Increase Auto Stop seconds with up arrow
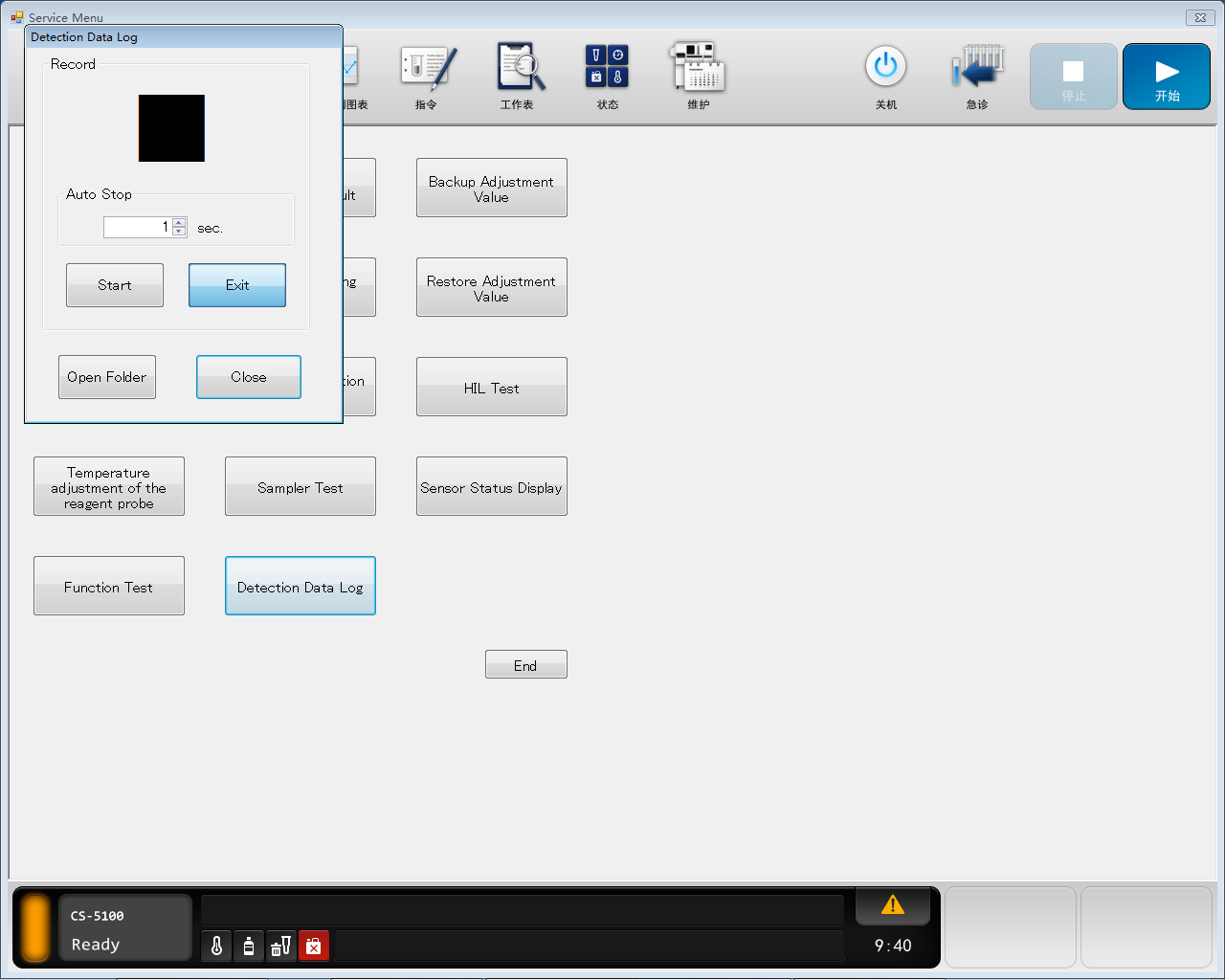Image resolution: width=1225 pixels, height=980 pixels. pyautogui.click(x=179, y=223)
